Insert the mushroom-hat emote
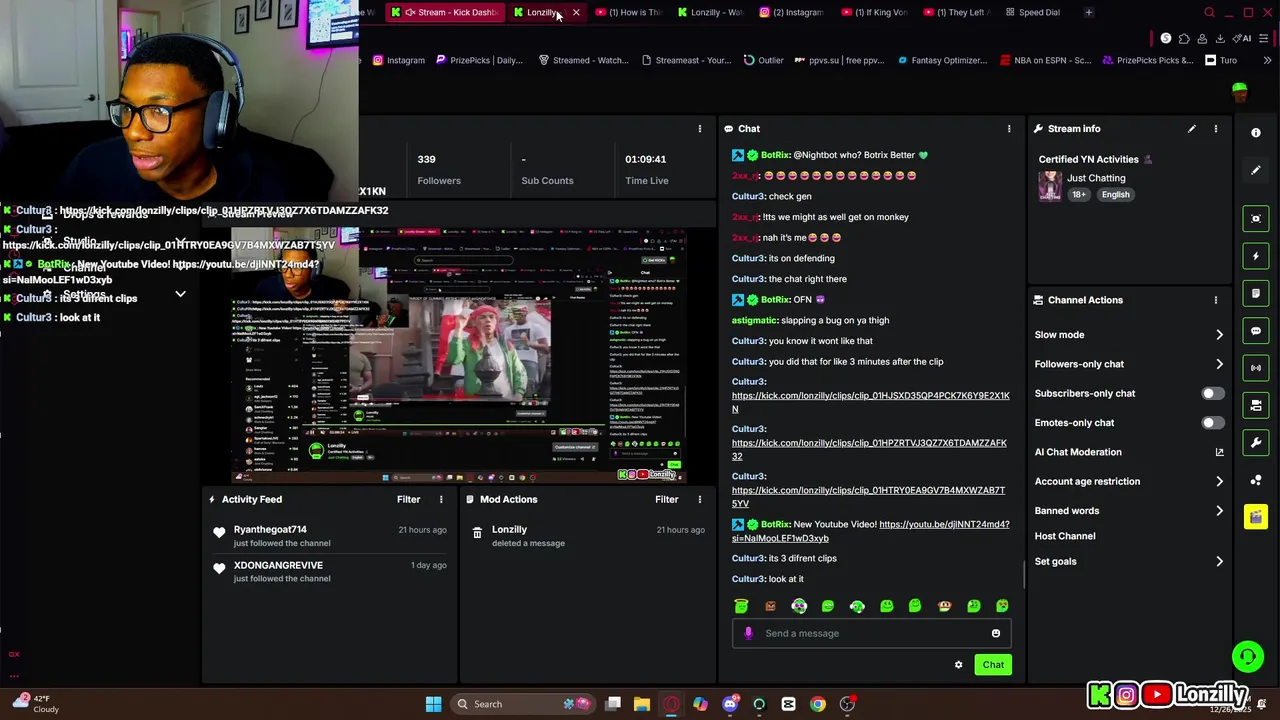Viewport: 1280px width, 720px height. (x=944, y=606)
